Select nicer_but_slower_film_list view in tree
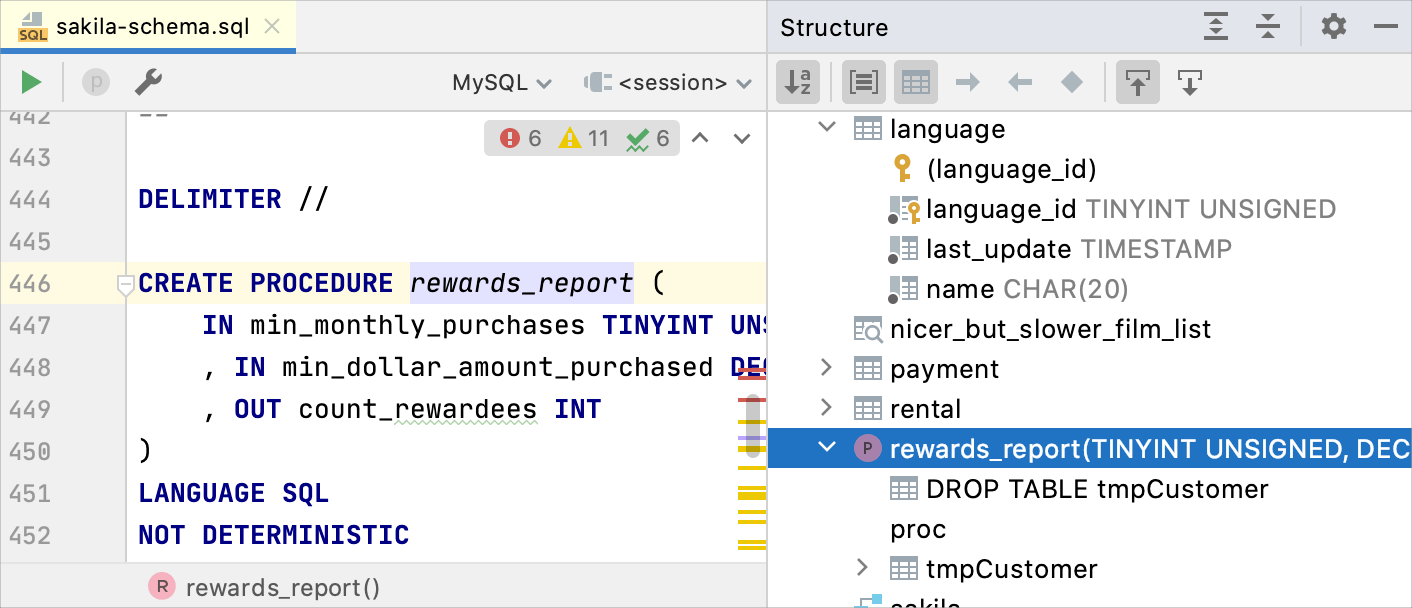This screenshot has height=608, width=1412. point(1050,329)
